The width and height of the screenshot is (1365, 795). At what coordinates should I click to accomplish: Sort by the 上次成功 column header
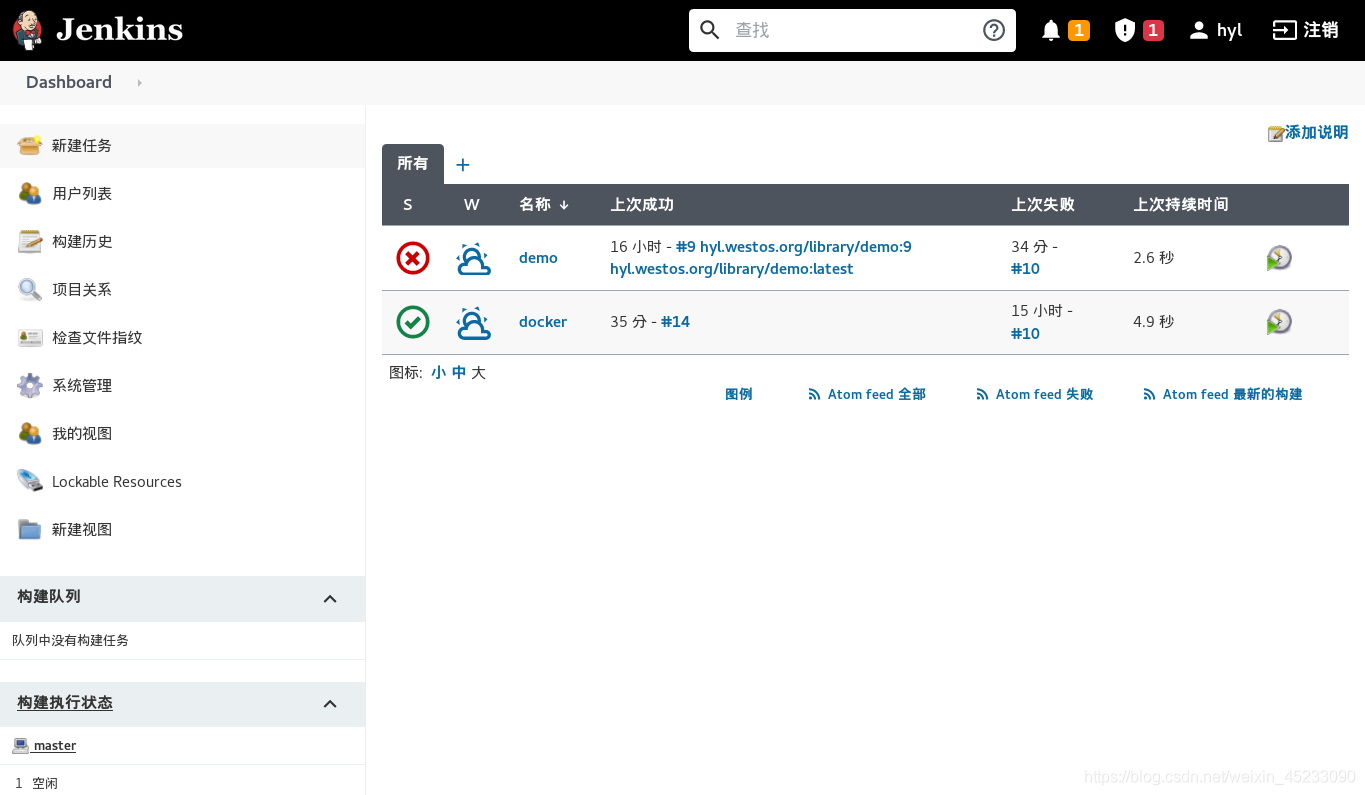pyautogui.click(x=642, y=204)
